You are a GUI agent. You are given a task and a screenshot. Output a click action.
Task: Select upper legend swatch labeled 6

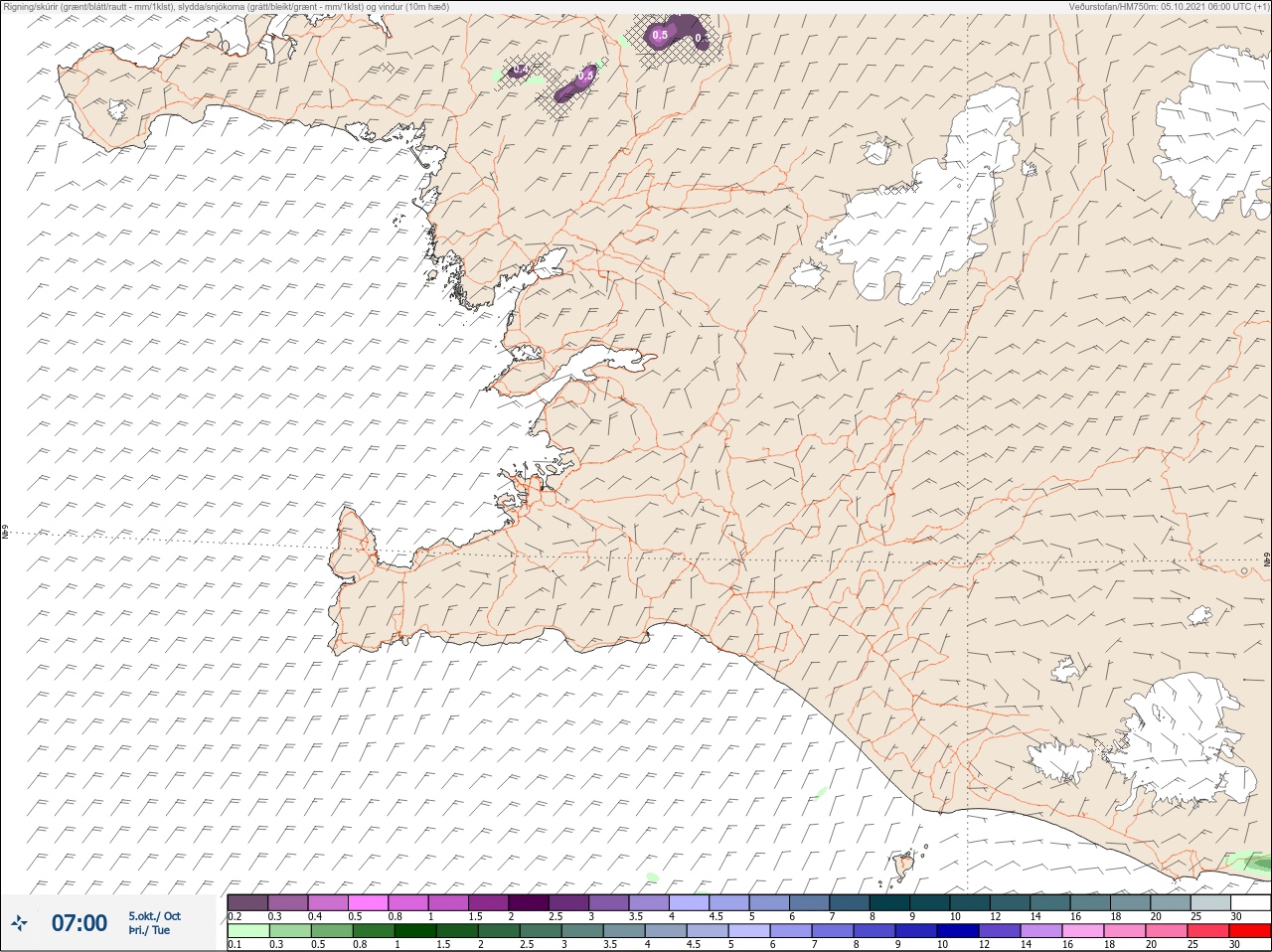tap(809, 903)
